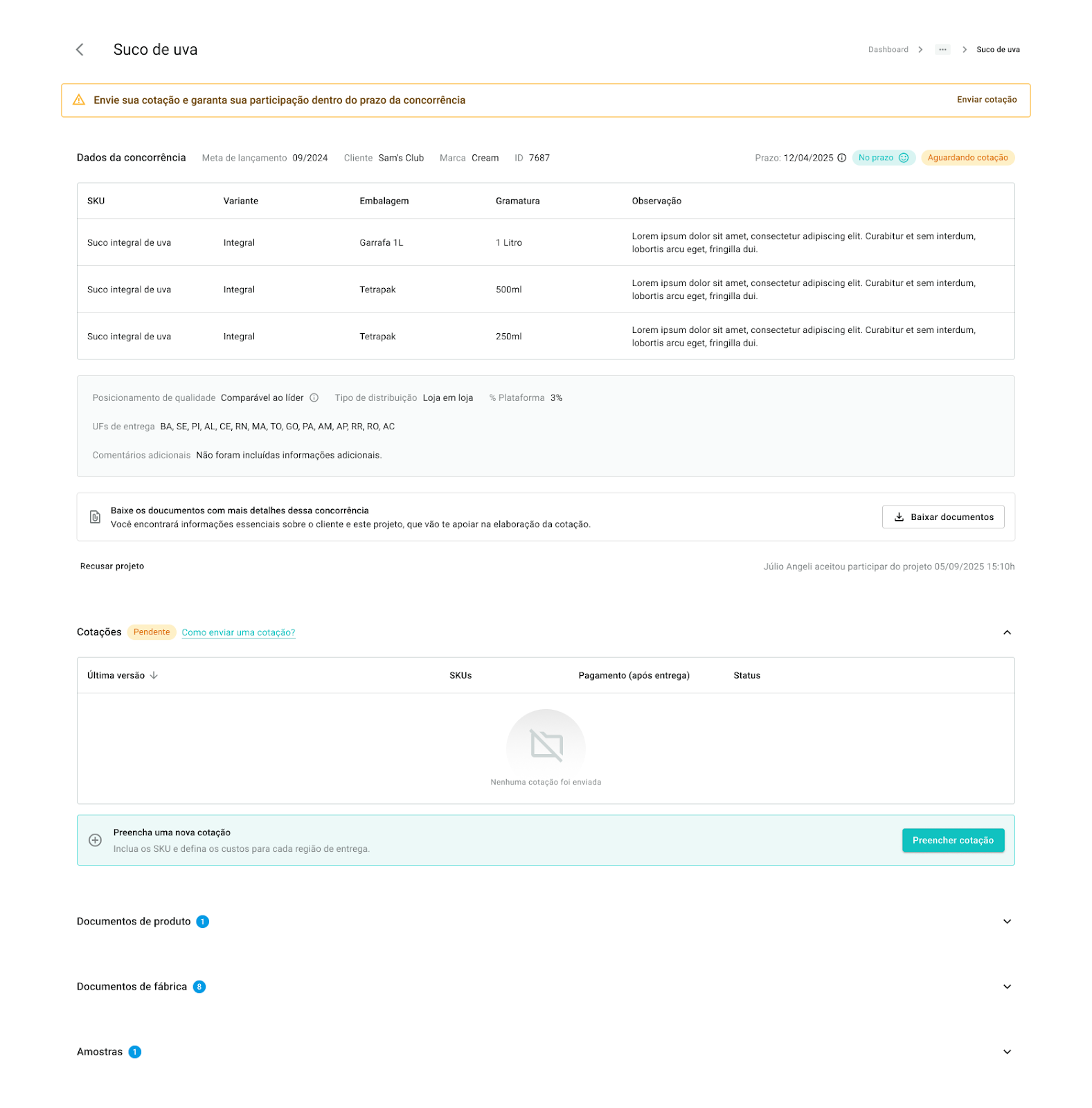Expand Documentos de fábrica section
Viewport: 1092px width, 1108px height.
(x=1007, y=987)
